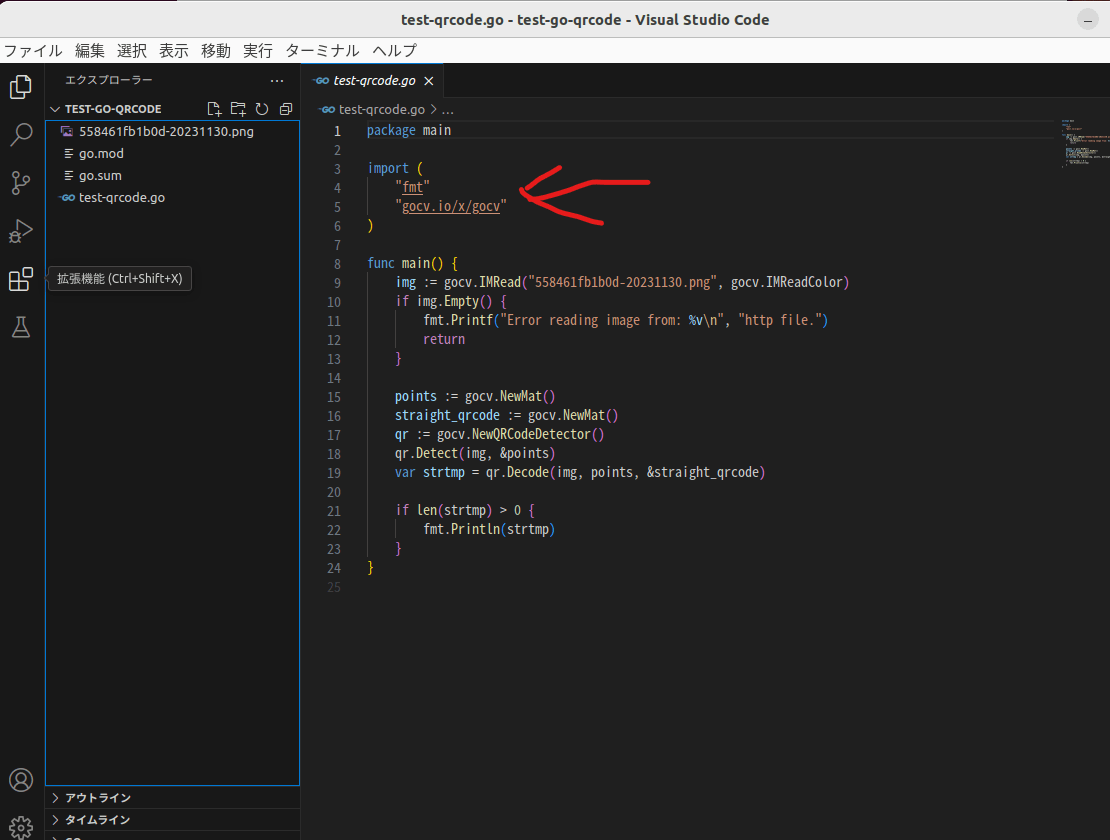Viewport: 1110px width, 840px height.
Task: Open the Accounts icon
Action: coord(21,780)
